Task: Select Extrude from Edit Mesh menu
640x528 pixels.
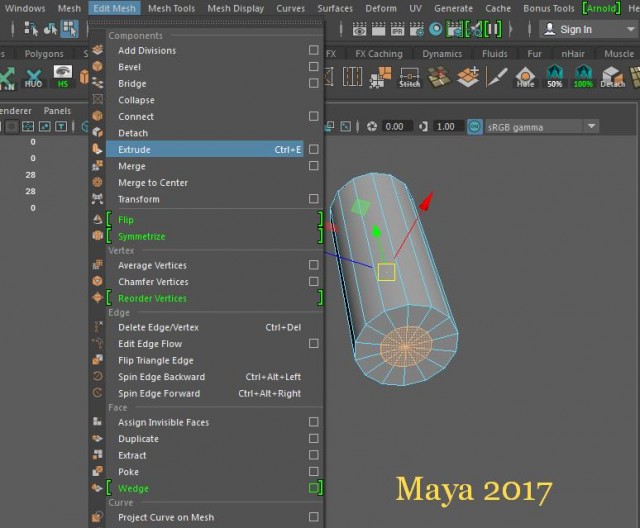Action: tap(204, 149)
